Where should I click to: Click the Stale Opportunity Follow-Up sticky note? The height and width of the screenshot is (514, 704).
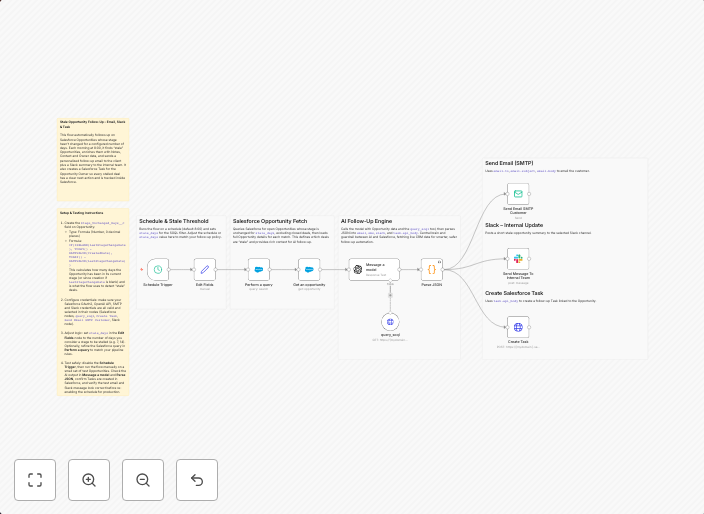point(93,159)
